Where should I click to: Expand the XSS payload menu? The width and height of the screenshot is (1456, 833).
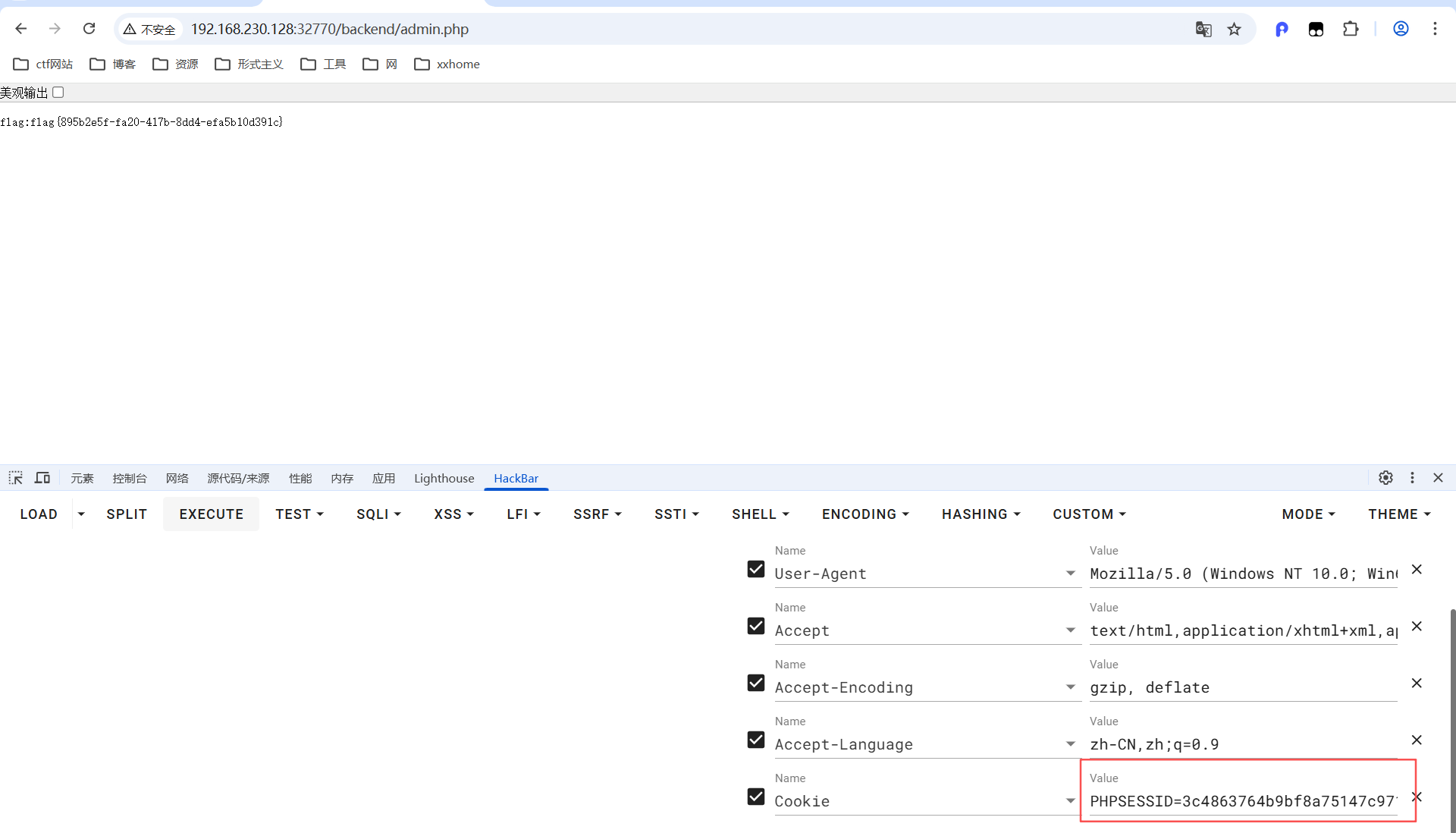click(453, 514)
